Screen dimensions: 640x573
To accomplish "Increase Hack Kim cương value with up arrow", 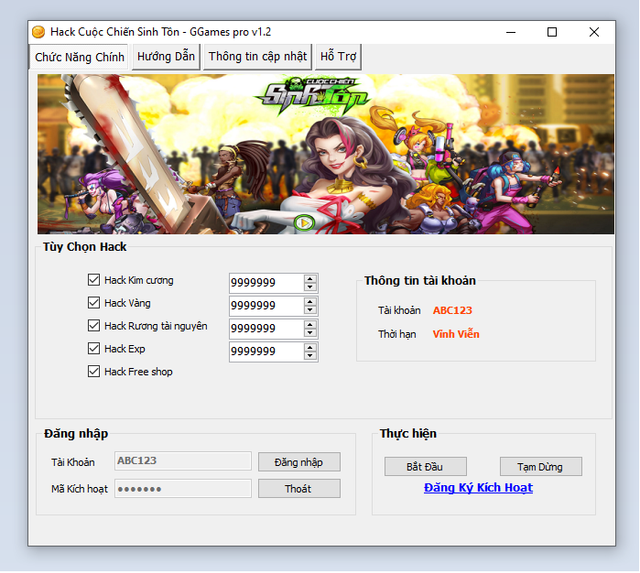I will pyautogui.click(x=311, y=279).
